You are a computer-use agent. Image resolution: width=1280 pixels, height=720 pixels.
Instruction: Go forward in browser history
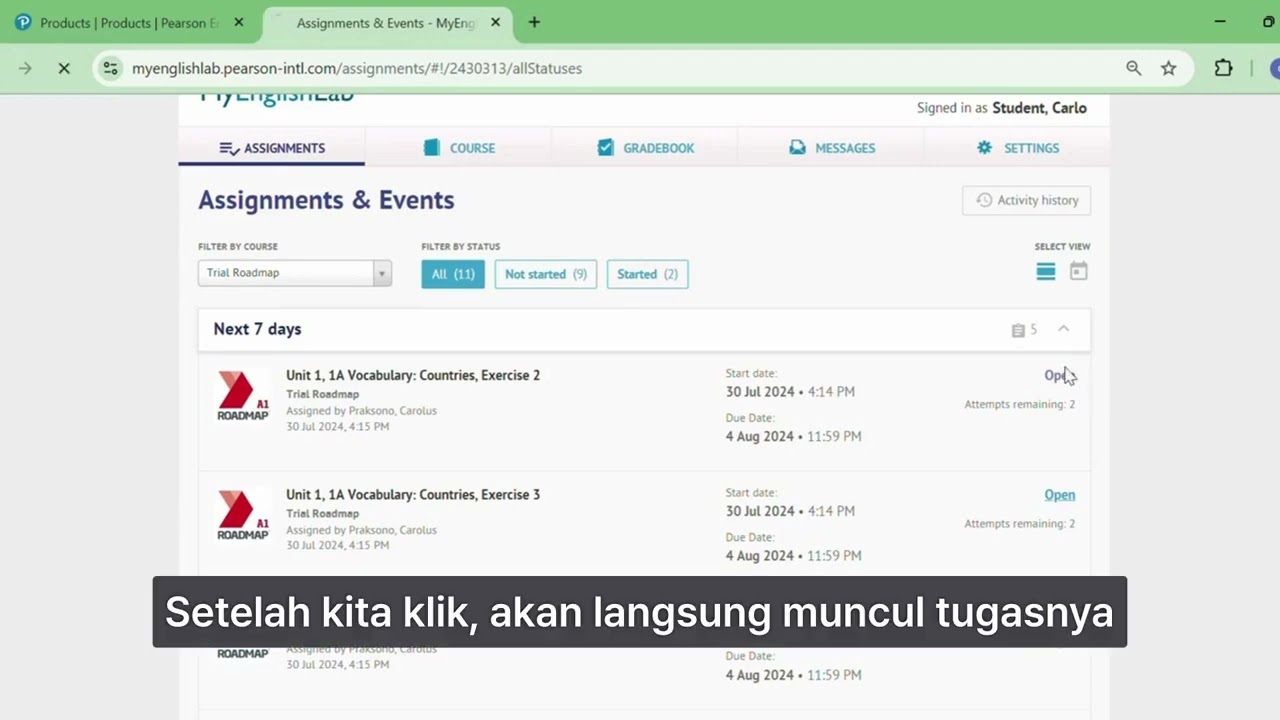click(x=25, y=68)
